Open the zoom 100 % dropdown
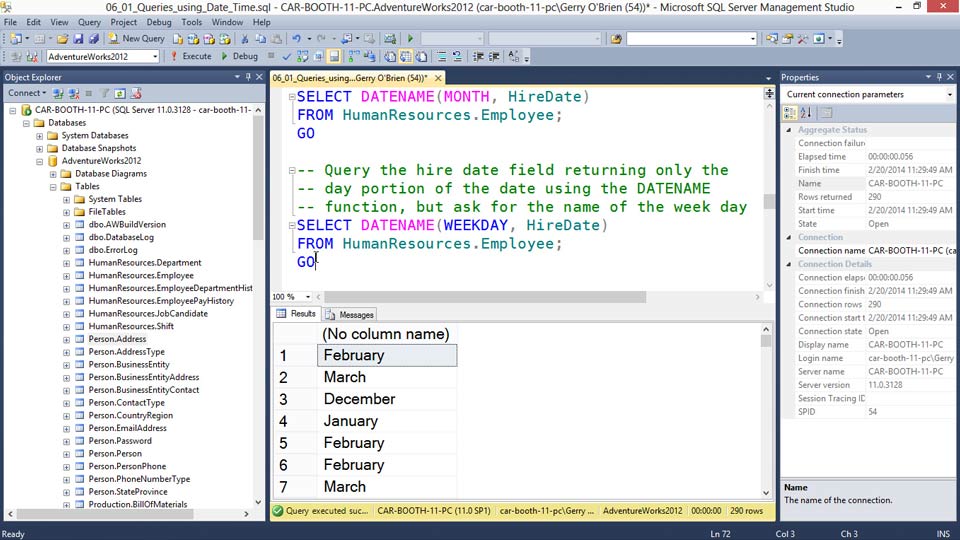Viewport: 960px width, 540px height. coord(308,297)
